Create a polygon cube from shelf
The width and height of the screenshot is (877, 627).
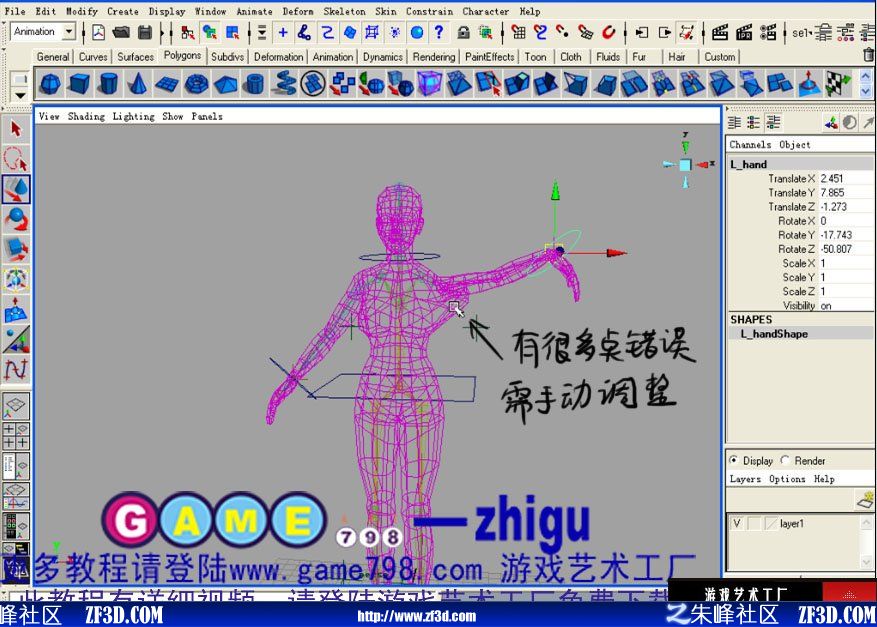tap(79, 84)
